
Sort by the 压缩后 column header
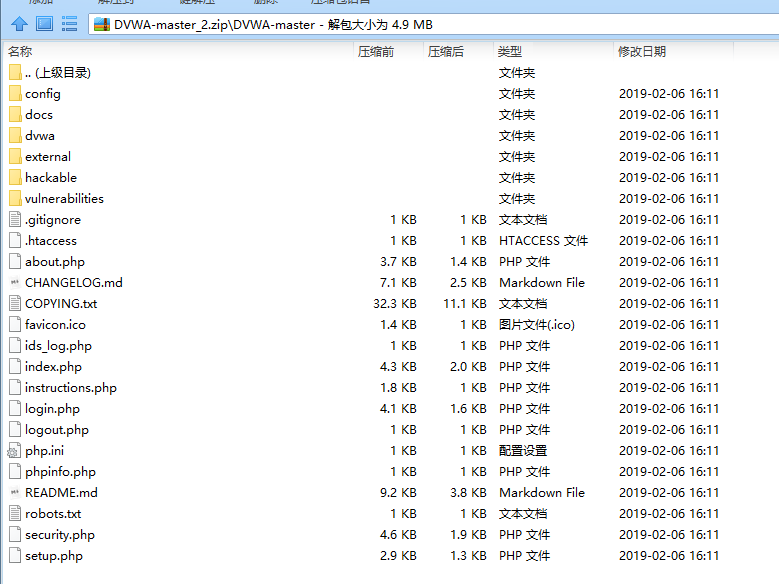tap(446, 51)
